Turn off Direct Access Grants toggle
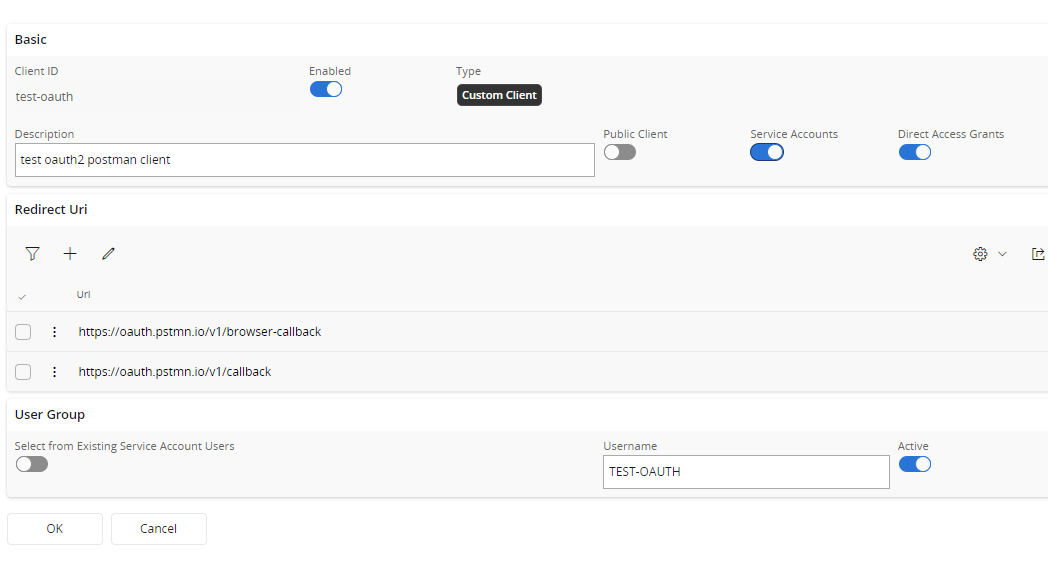This screenshot has height=573, width=1048. point(915,152)
